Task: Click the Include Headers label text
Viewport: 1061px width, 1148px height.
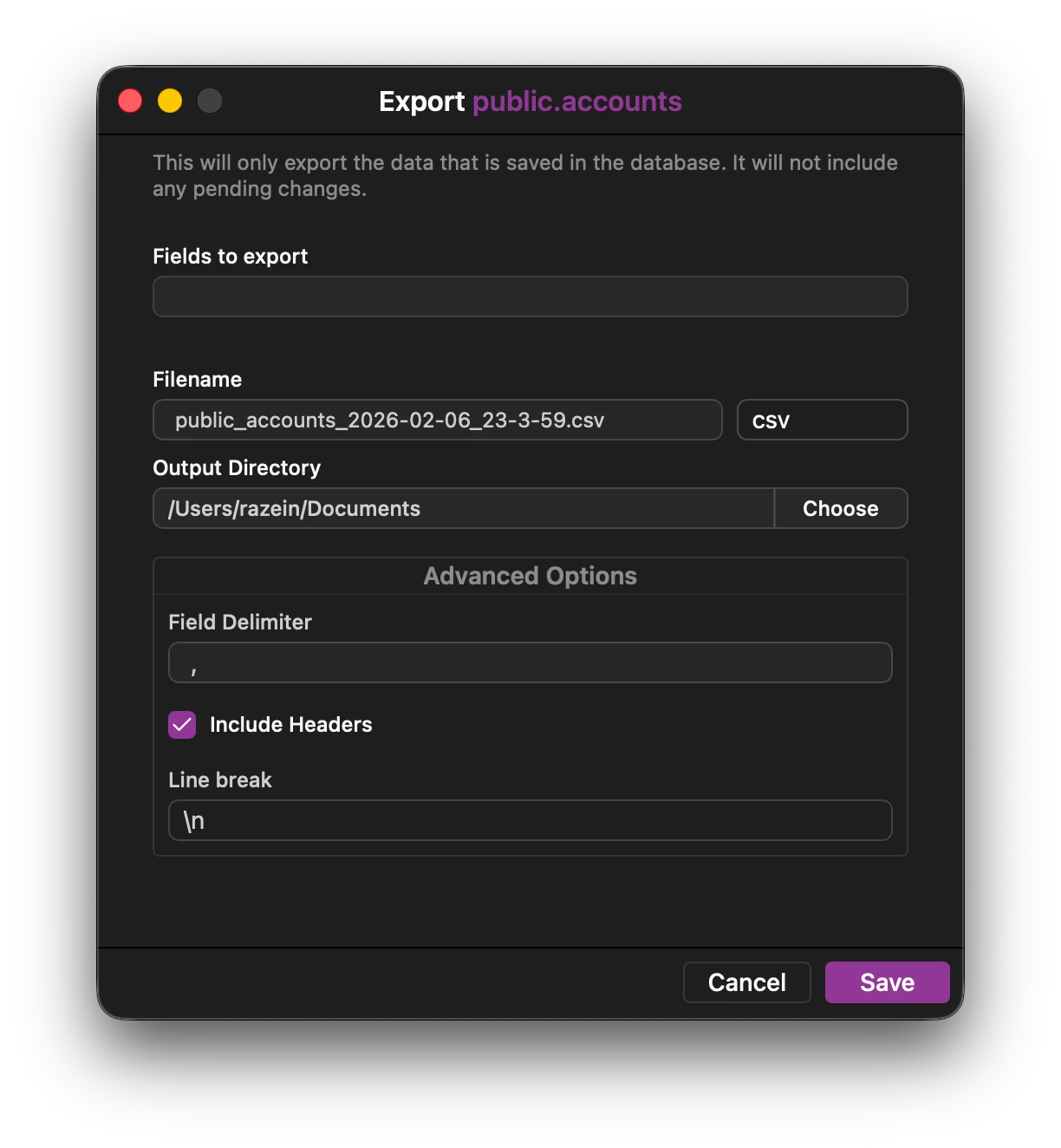Action: [x=291, y=725]
